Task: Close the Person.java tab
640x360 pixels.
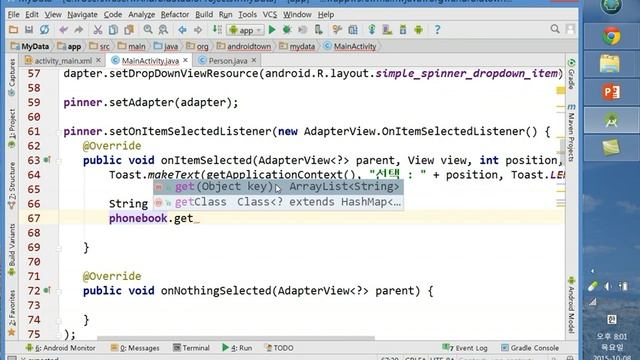Action: coord(254,60)
